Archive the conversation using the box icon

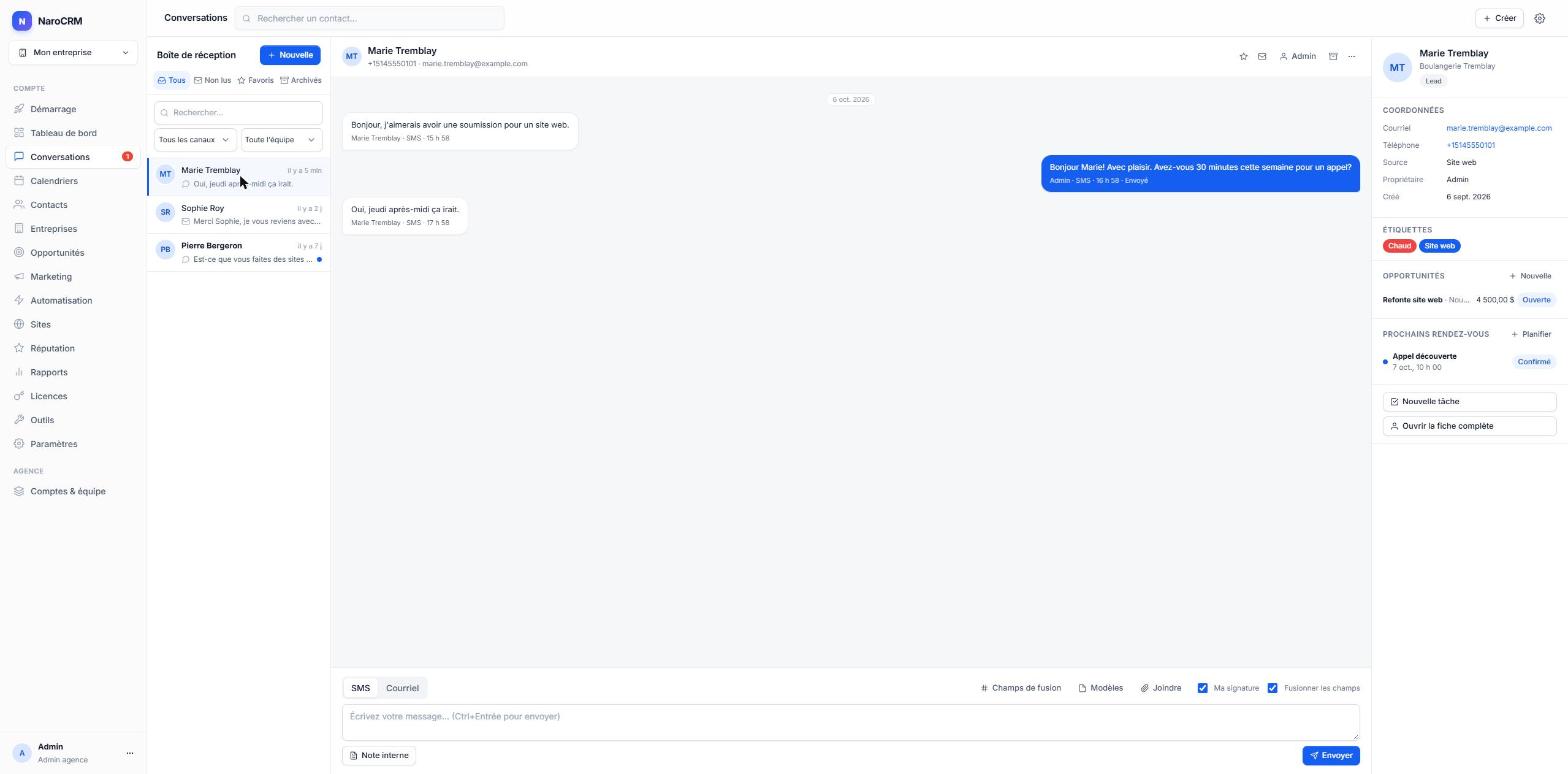coord(1333,57)
